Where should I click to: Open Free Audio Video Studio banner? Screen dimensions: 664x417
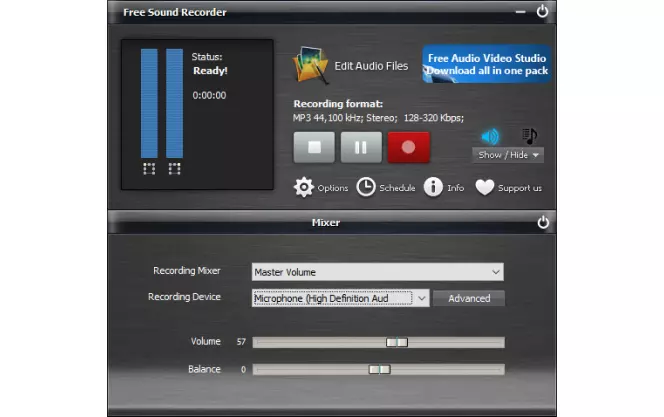click(487, 64)
